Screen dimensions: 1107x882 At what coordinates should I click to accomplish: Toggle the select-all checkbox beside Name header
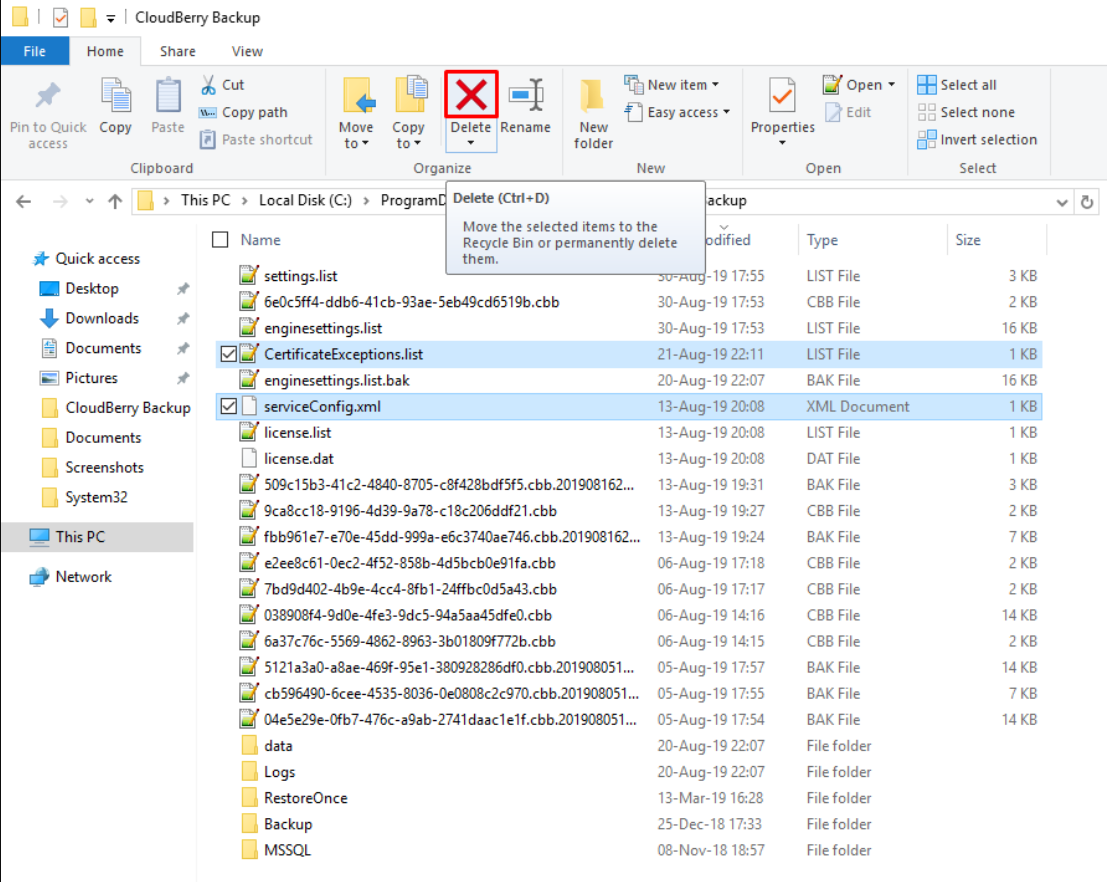[x=220, y=240]
